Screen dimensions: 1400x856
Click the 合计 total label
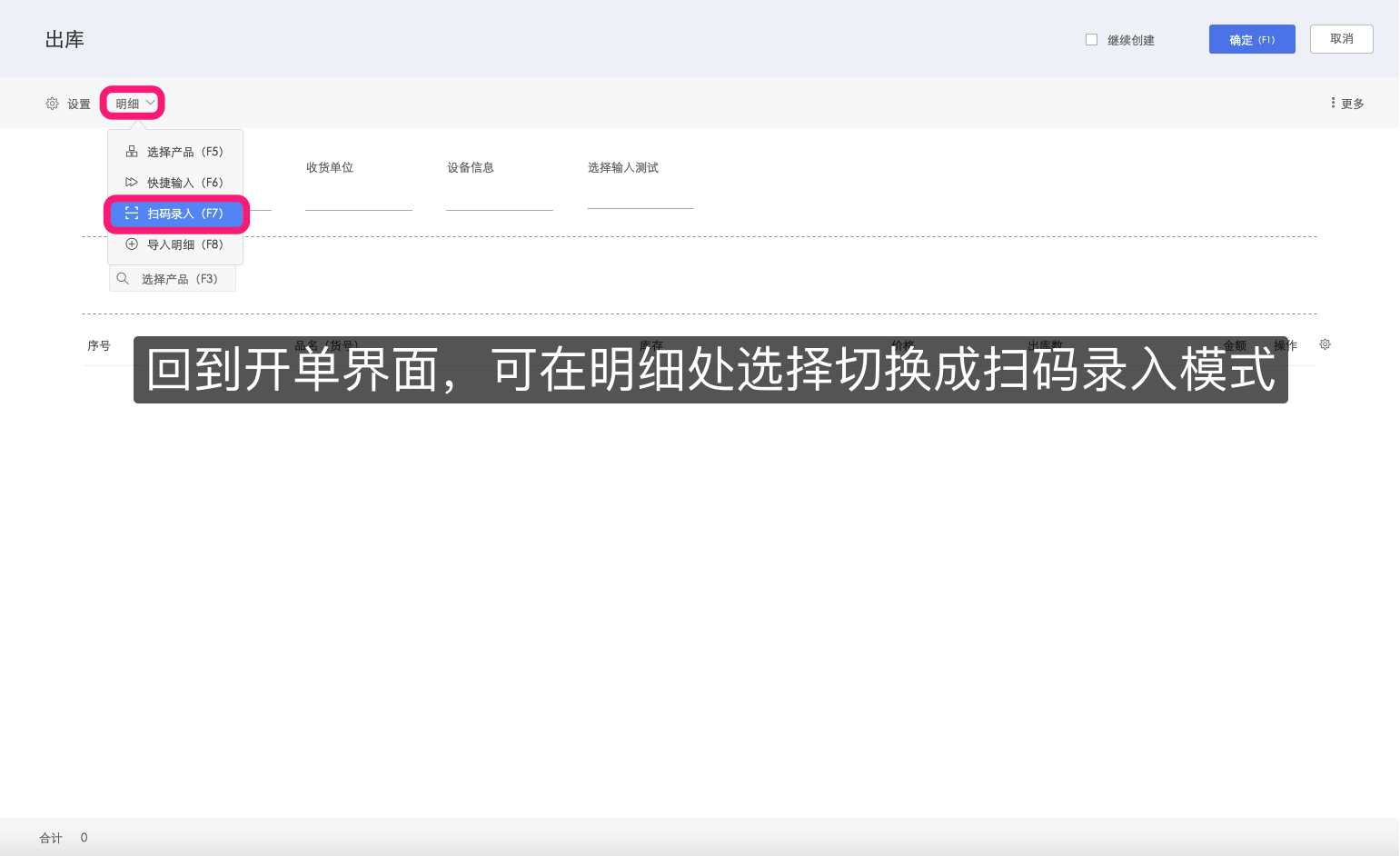point(51,838)
